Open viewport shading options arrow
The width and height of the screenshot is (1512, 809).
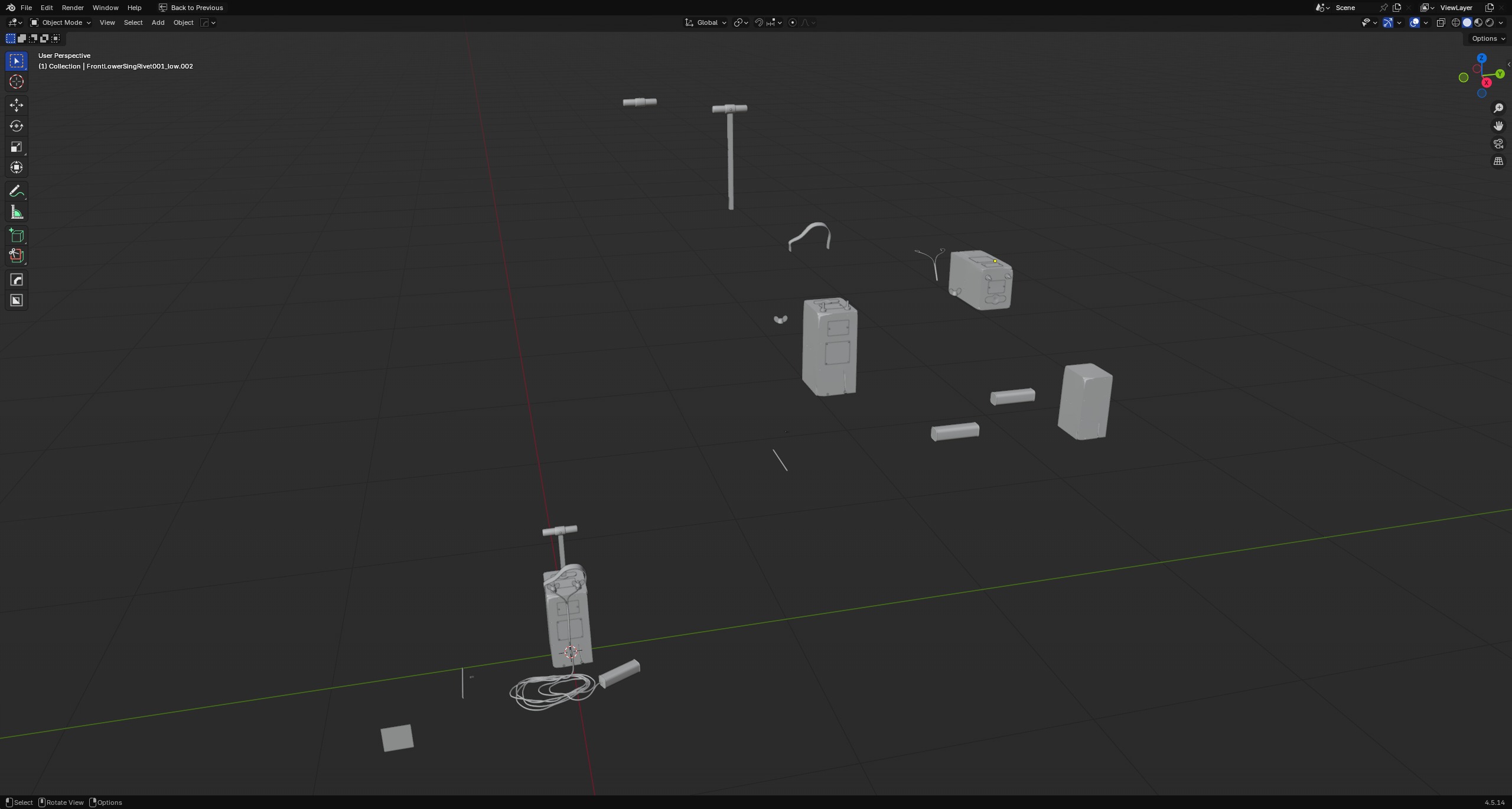point(1501,22)
